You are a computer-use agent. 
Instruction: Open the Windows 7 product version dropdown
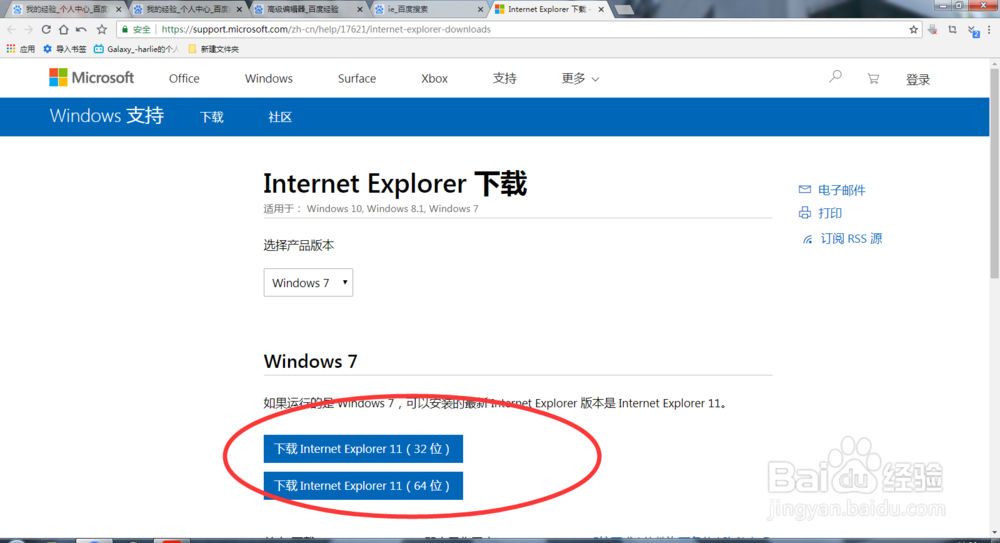[x=308, y=282]
